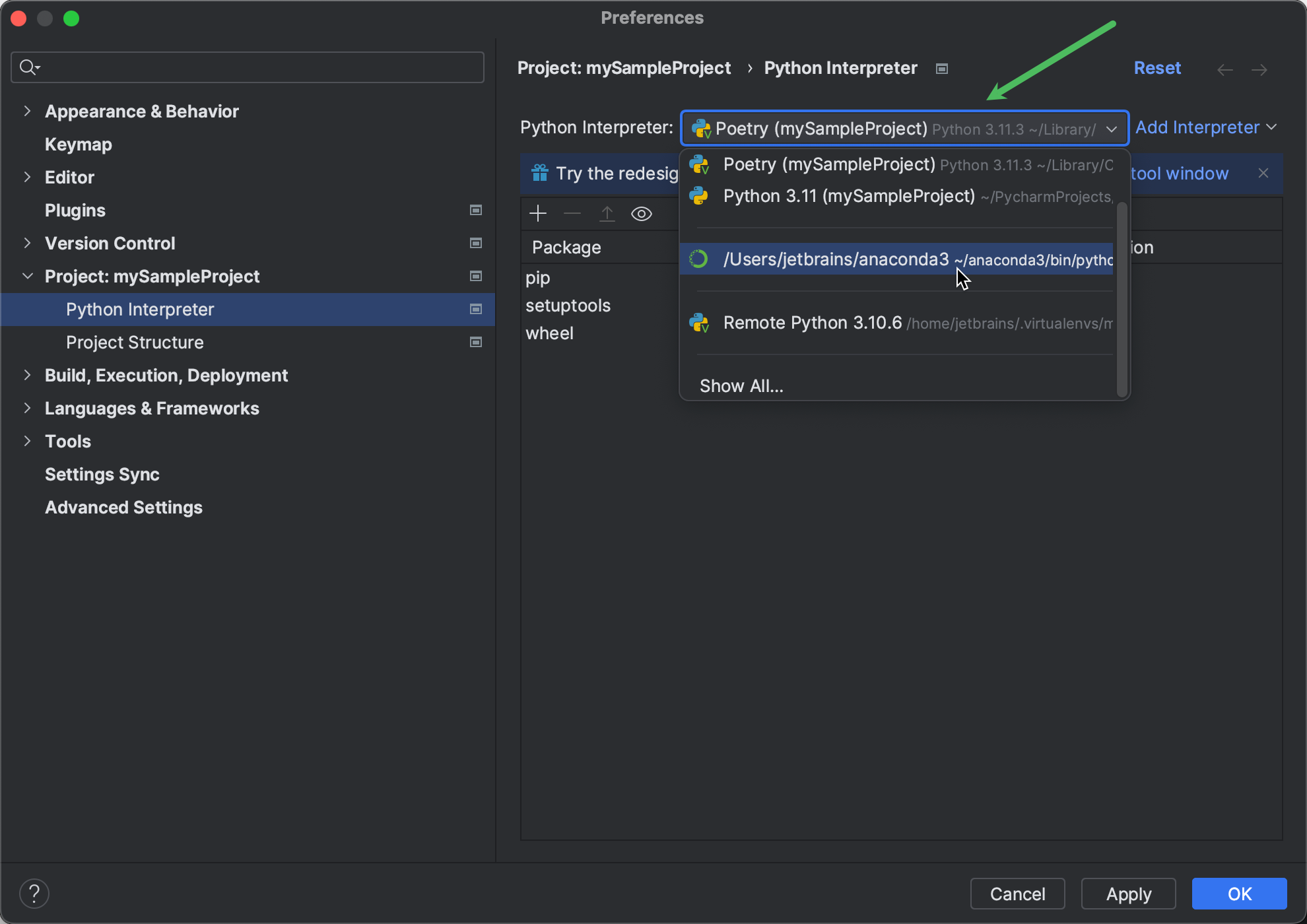Collapse the Project: mySampleProject section
1307x924 pixels.
pyautogui.click(x=26, y=277)
